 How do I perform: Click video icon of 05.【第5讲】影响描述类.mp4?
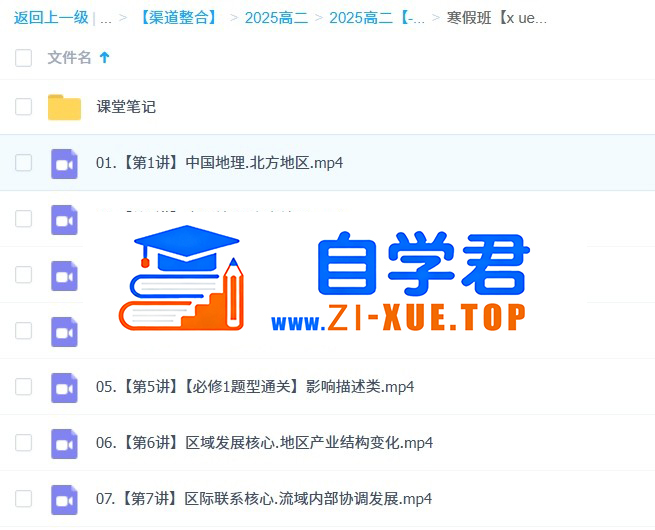click(64, 388)
